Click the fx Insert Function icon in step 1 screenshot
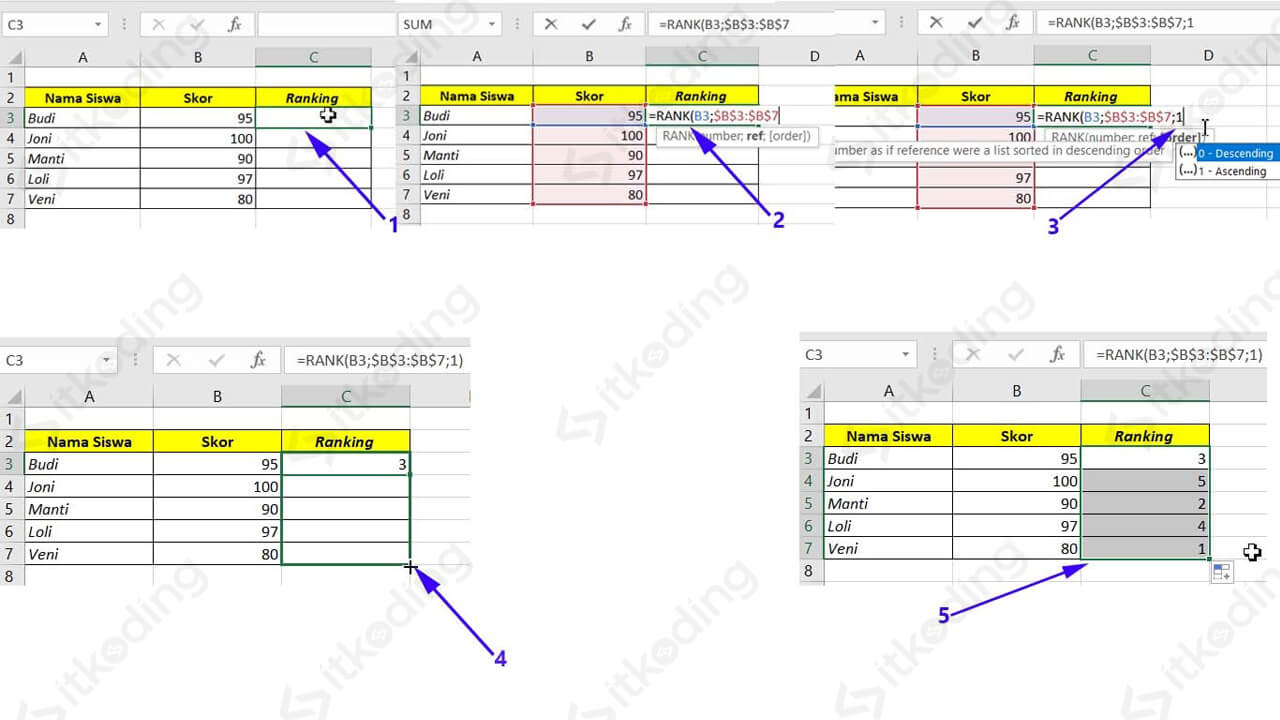 click(x=235, y=24)
